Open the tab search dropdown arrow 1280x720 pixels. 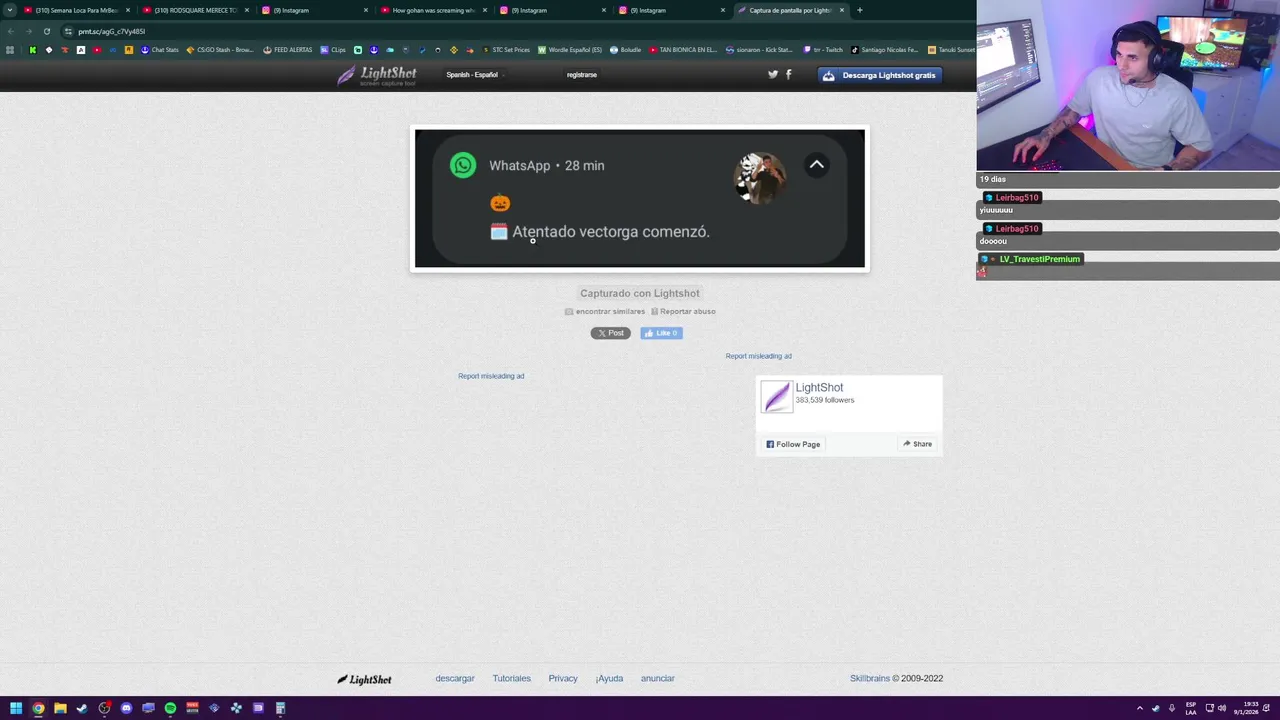[x=10, y=10]
